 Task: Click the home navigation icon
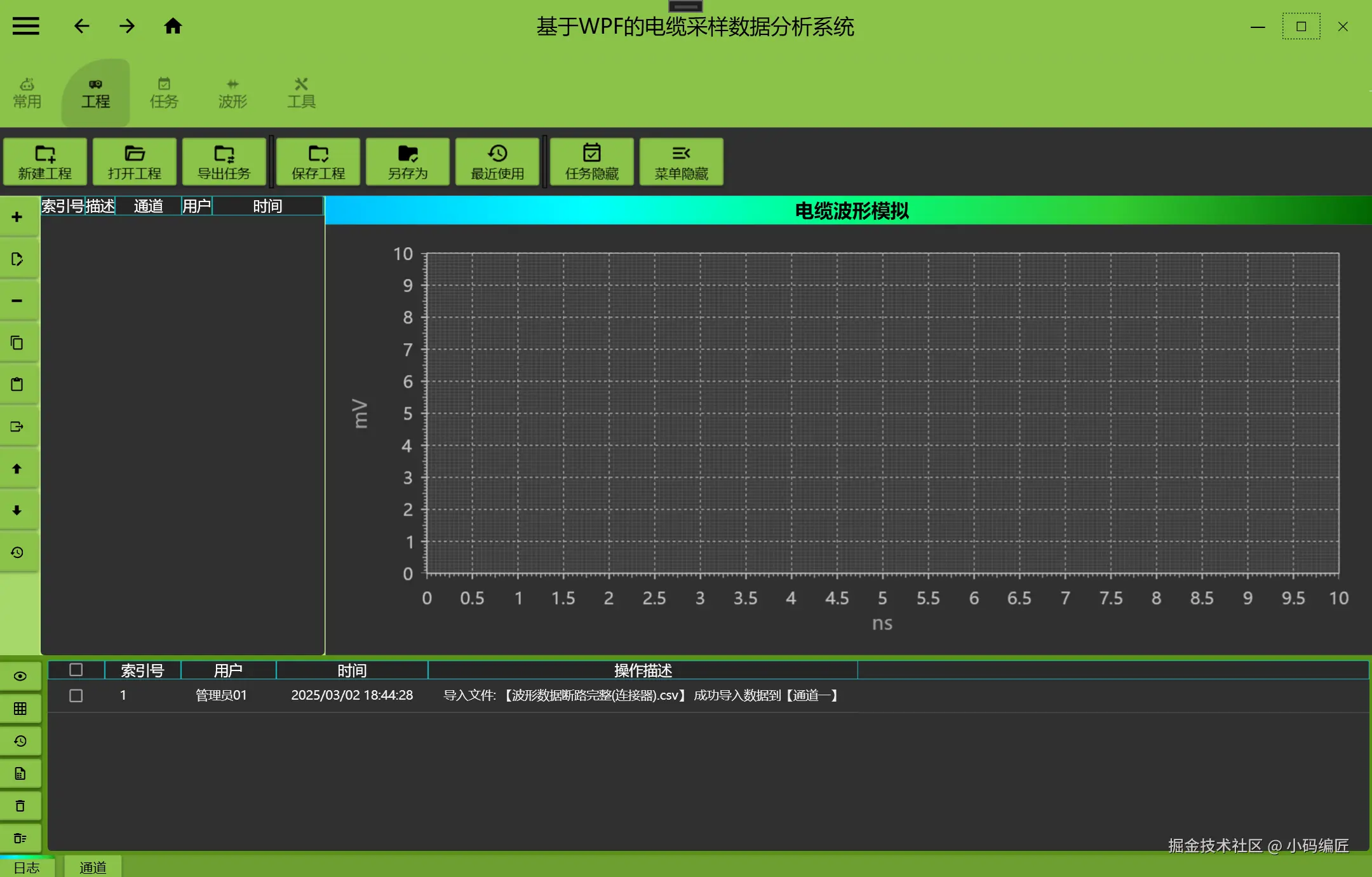tap(173, 26)
